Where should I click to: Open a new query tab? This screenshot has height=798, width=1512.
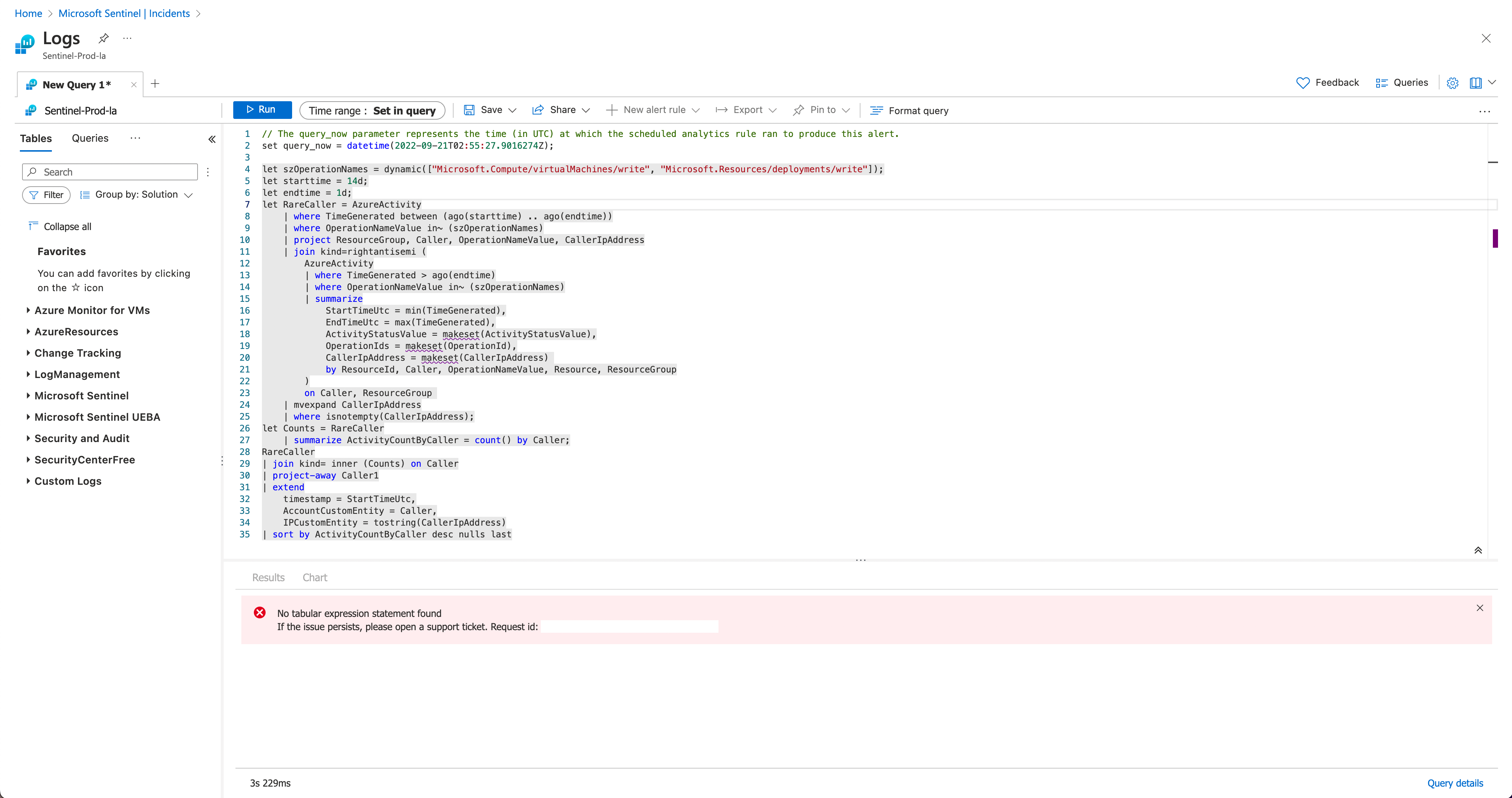click(155, 84)
